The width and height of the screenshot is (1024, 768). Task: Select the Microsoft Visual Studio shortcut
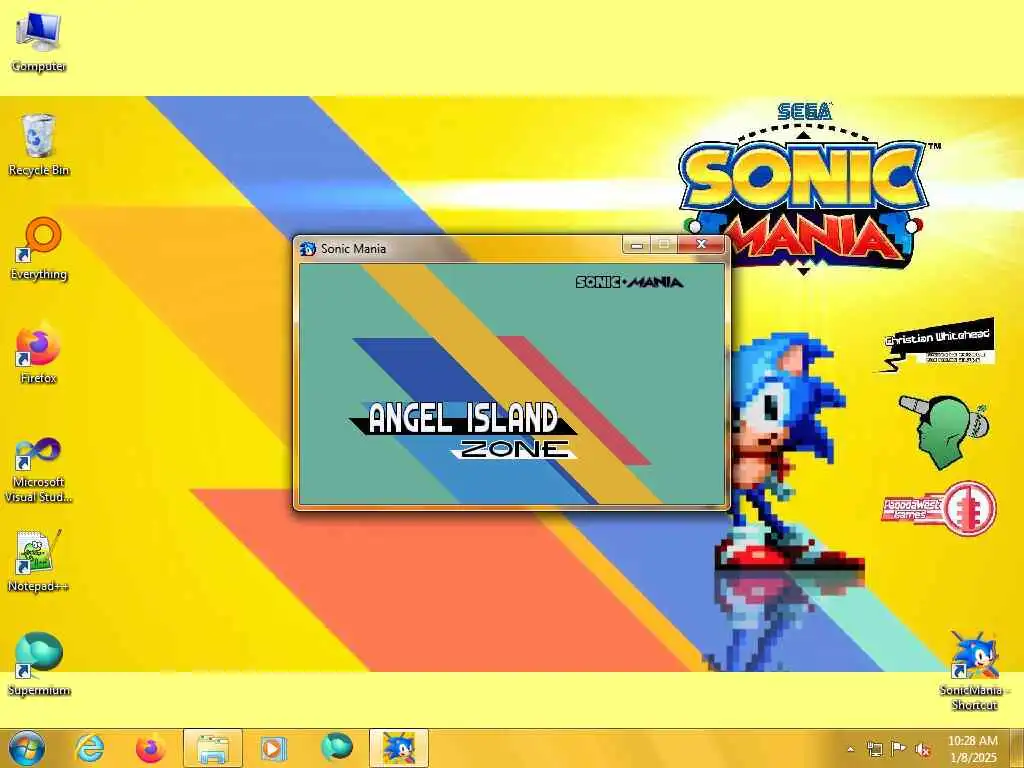tap(38, 470)
